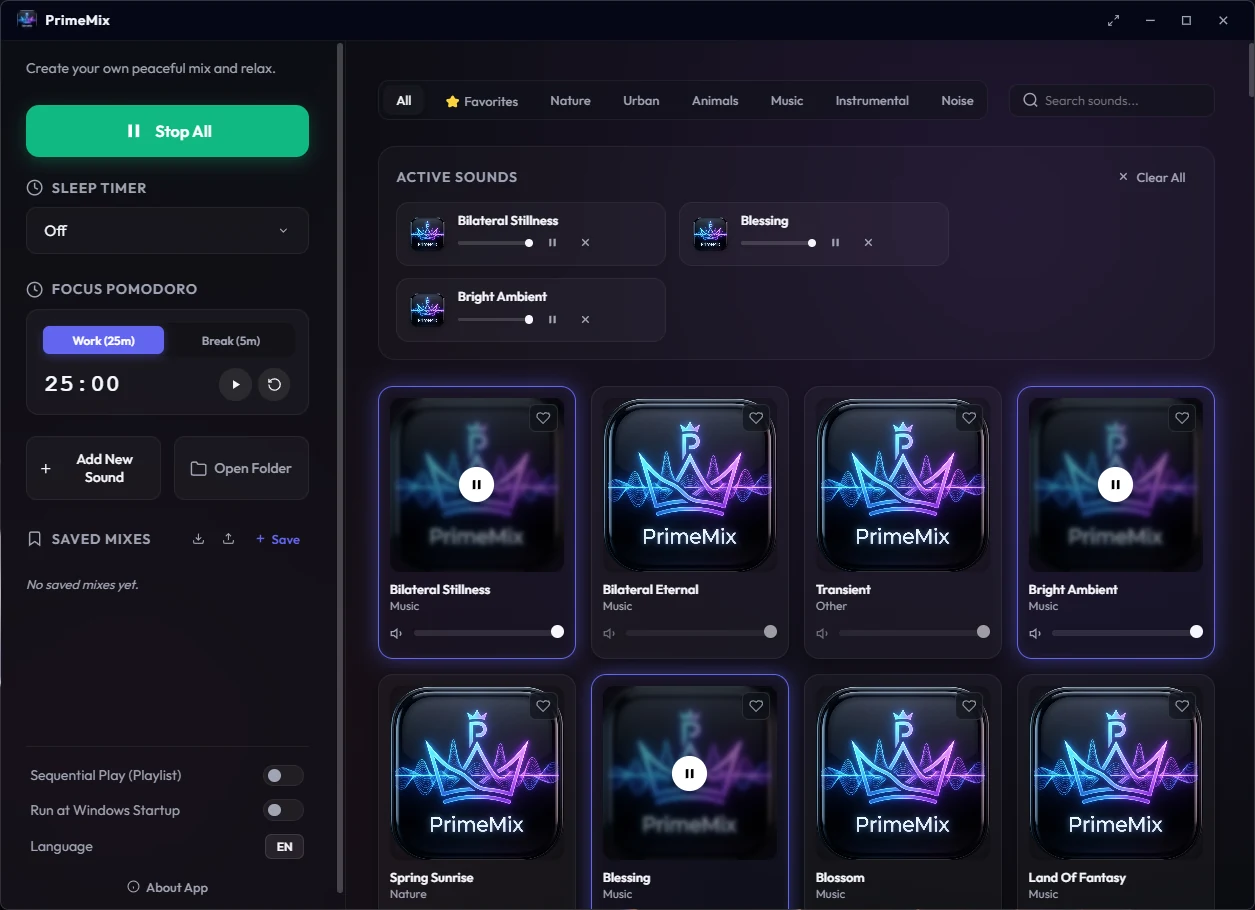Screen dimensions: 1255x910
Task: Pause the Bright Ambient card
Action: [x=1115, y=485]
